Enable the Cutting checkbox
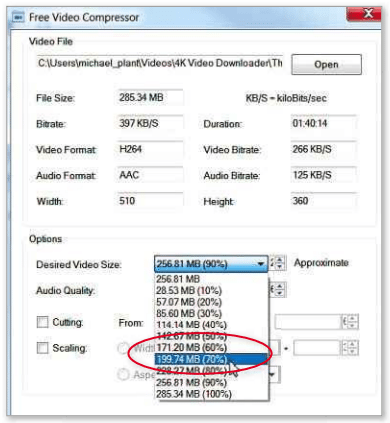 [x=42, y=322]
